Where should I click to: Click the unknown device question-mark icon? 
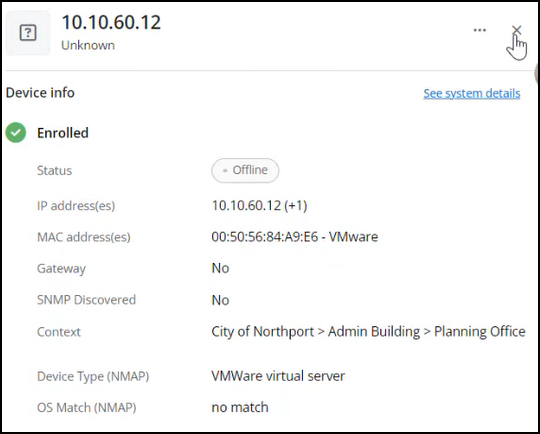point(28,33)
